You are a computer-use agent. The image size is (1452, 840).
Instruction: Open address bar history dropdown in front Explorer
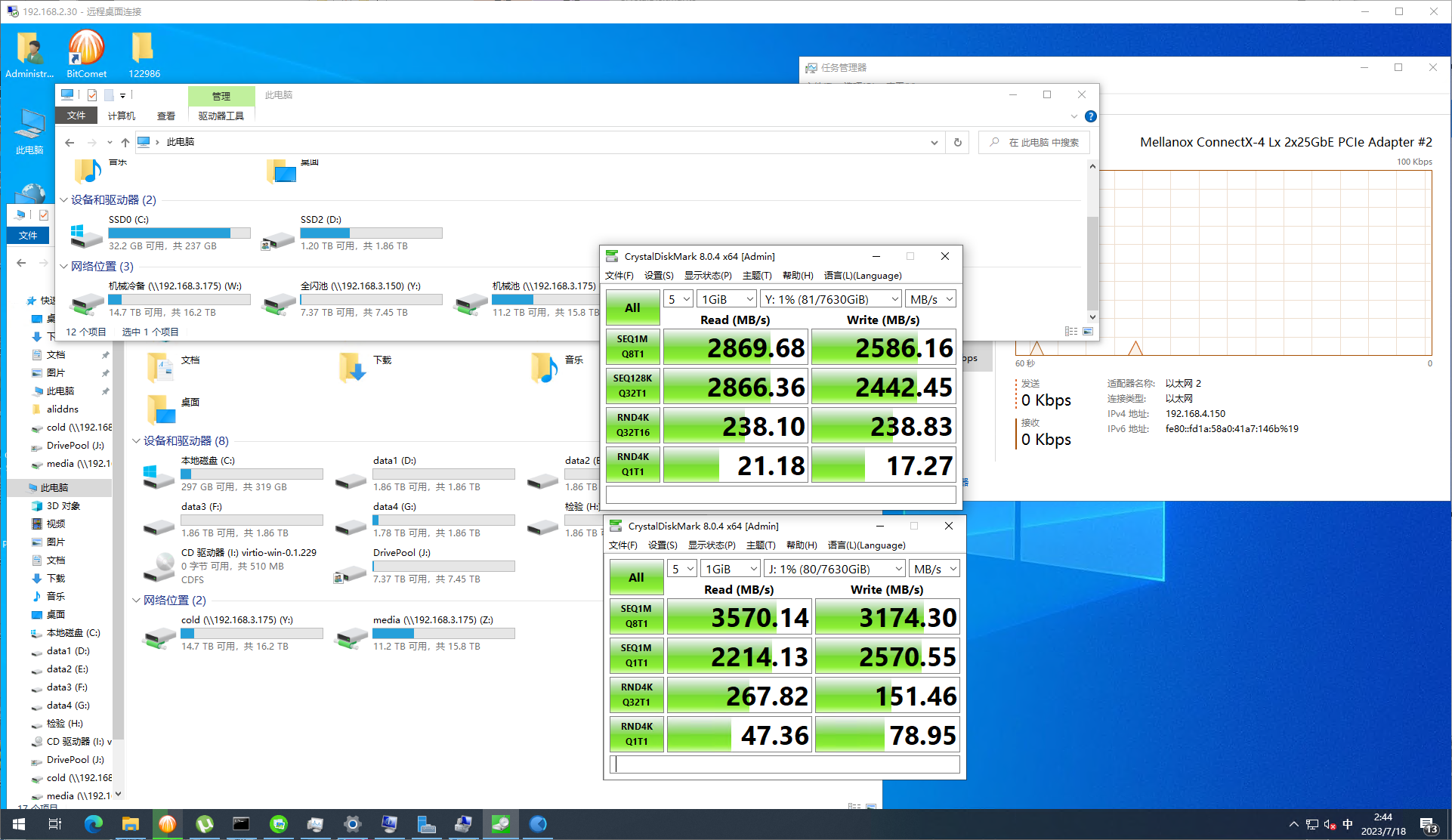coord(935,142)
